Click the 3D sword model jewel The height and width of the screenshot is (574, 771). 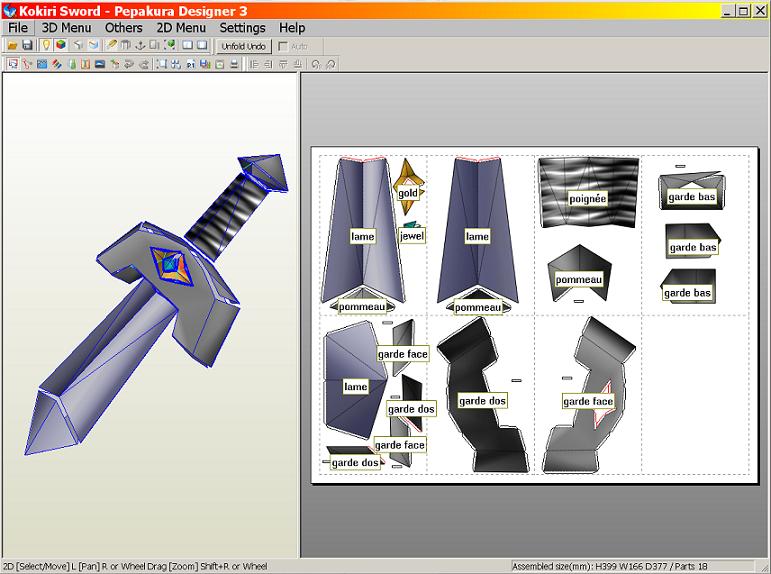(172, 266)
